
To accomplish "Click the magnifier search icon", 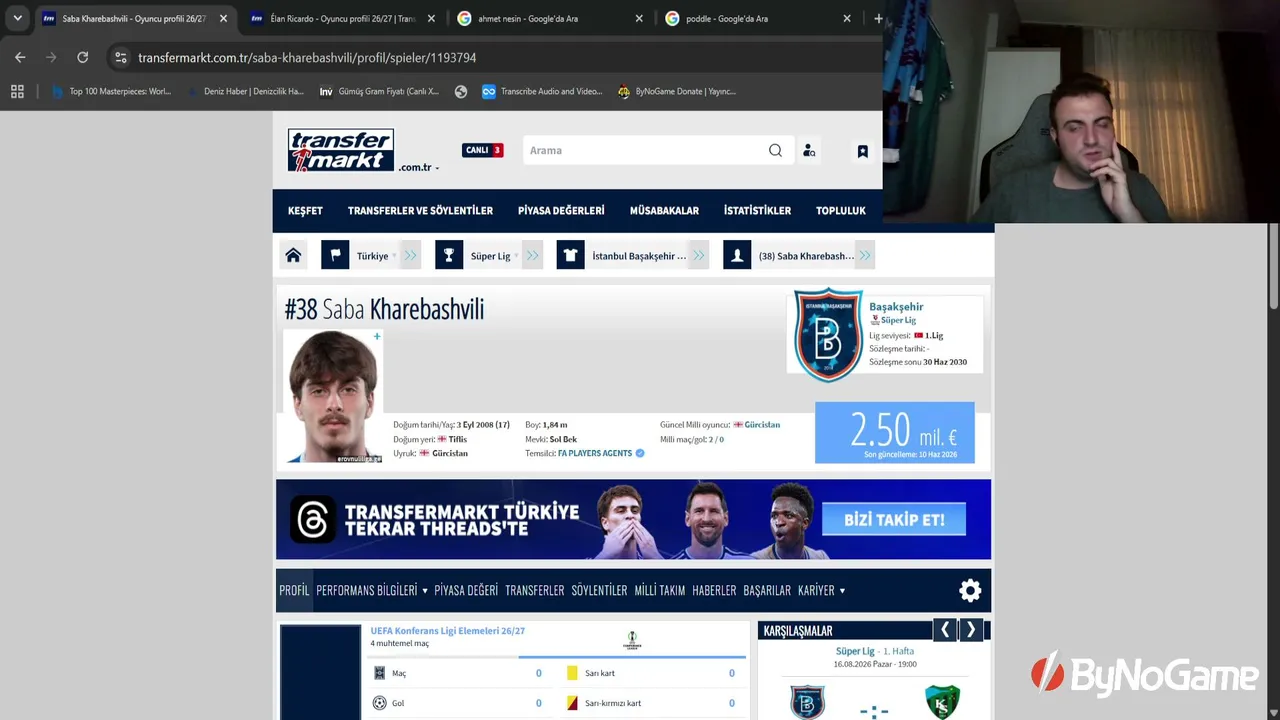I will tap(775, 150).
